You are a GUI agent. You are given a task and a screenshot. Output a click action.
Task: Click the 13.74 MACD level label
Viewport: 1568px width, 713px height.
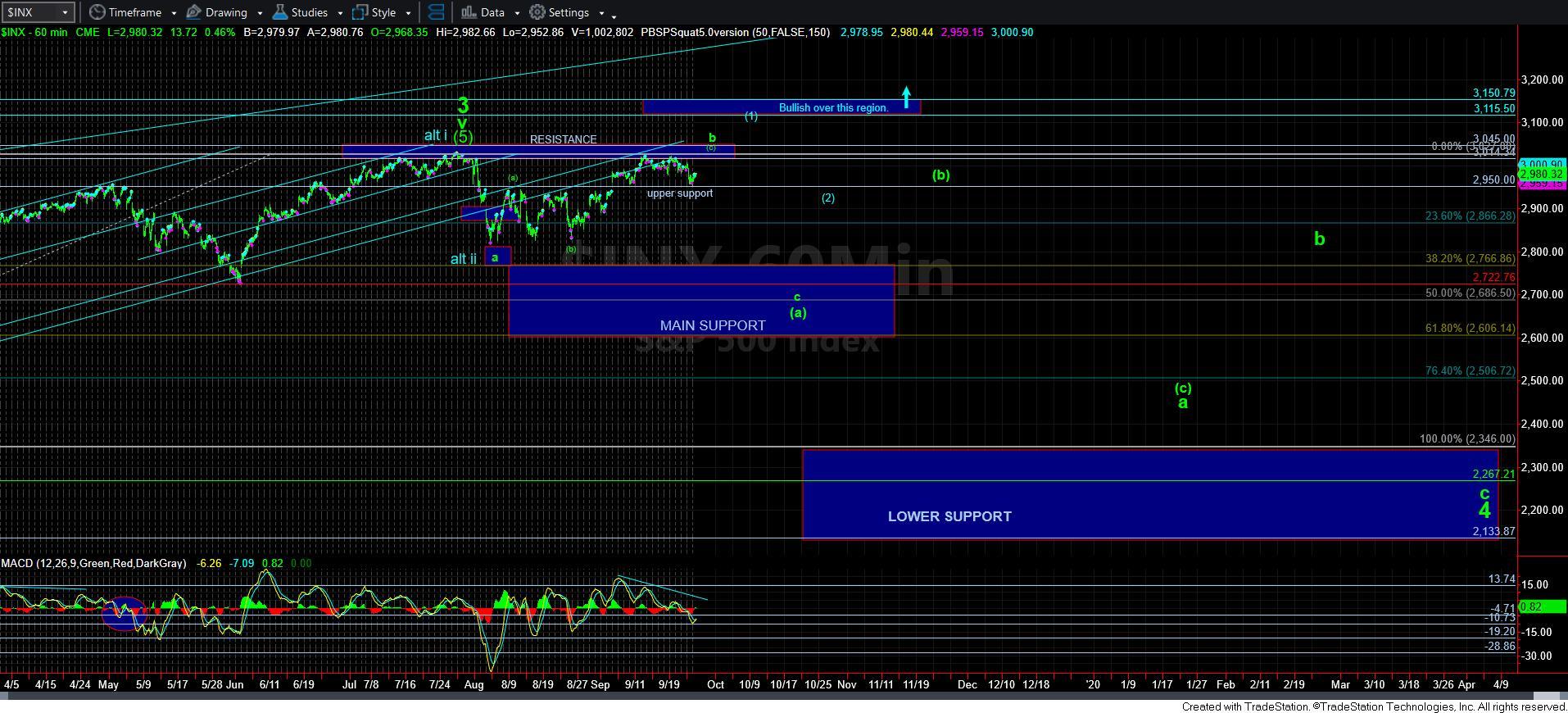[1501, 579]
